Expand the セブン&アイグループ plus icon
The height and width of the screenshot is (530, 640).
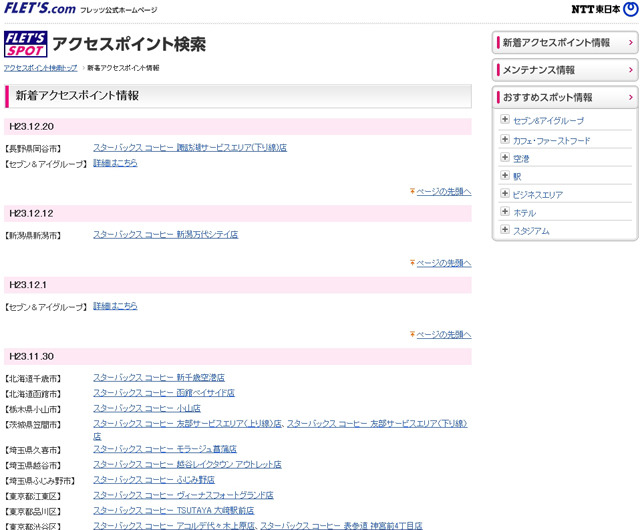pyautogui.click(x=505, y=119)
